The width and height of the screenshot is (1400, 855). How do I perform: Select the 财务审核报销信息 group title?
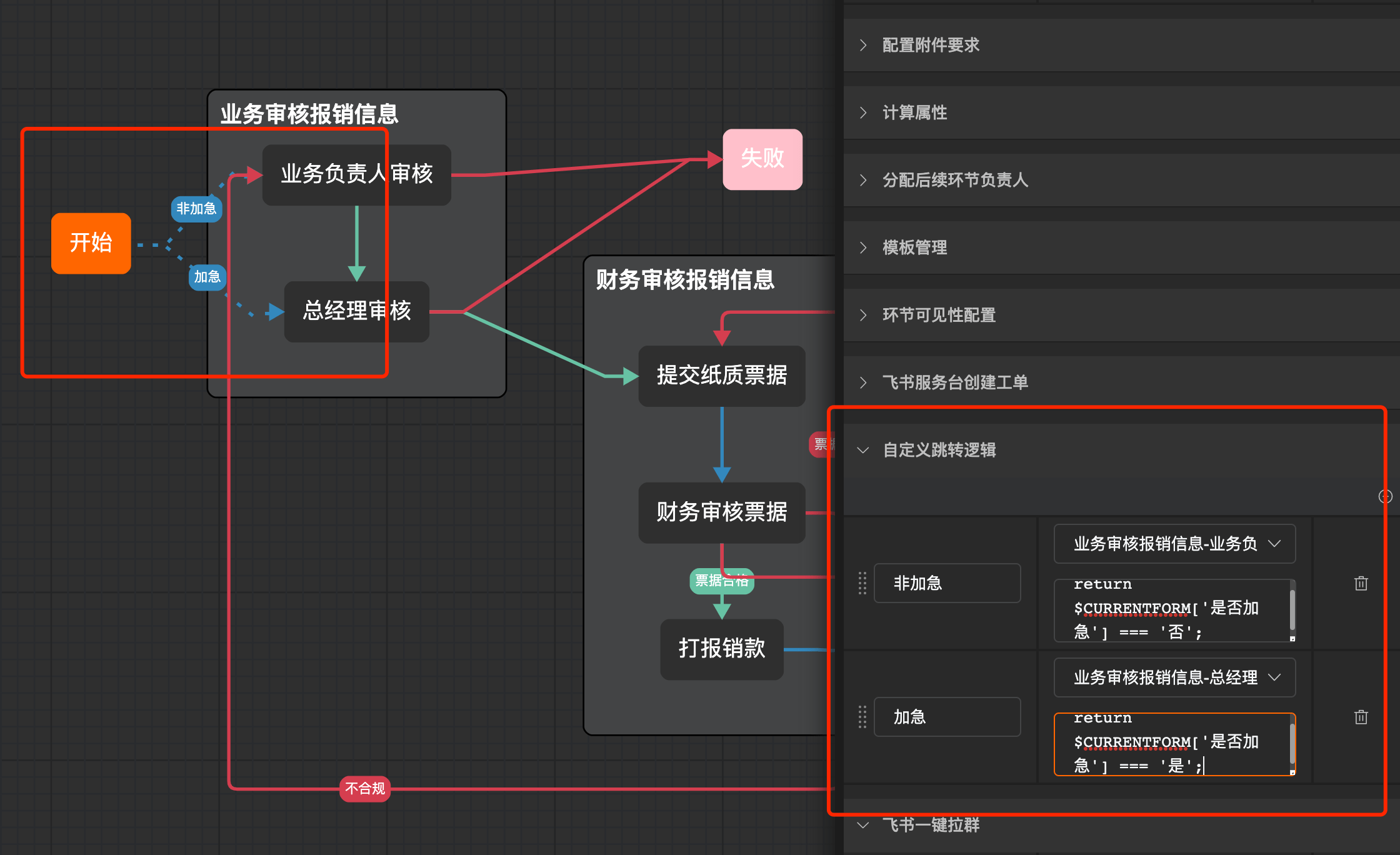685,279
